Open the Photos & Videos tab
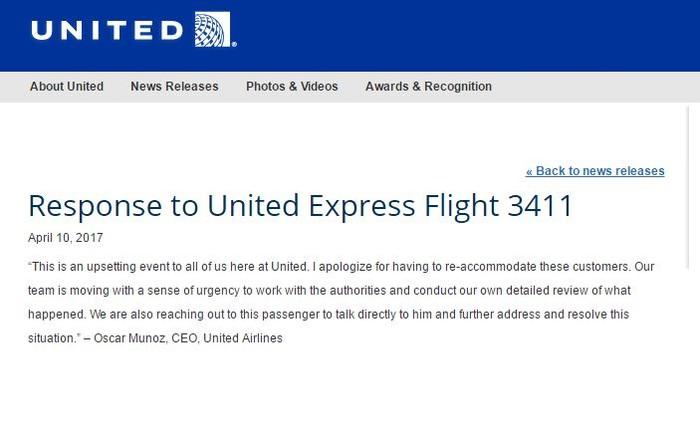 pos(292,87)
